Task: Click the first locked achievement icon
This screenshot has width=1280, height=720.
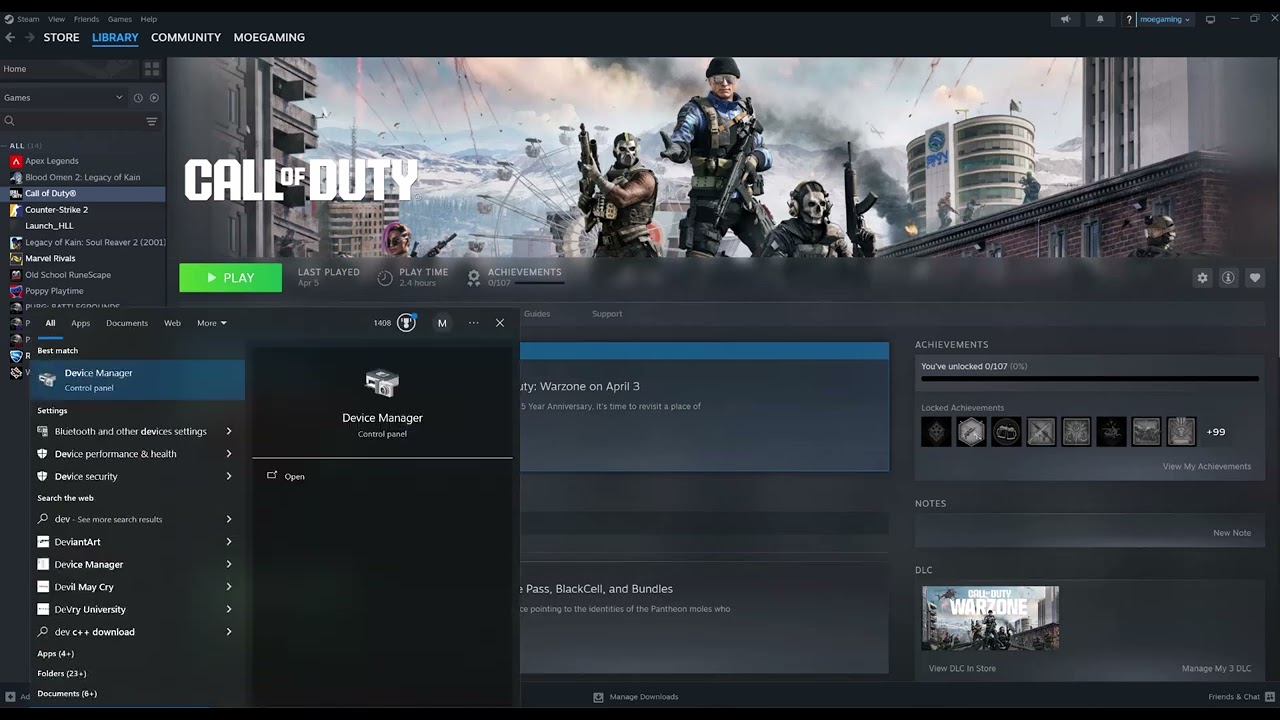Action: click(936, 432)
